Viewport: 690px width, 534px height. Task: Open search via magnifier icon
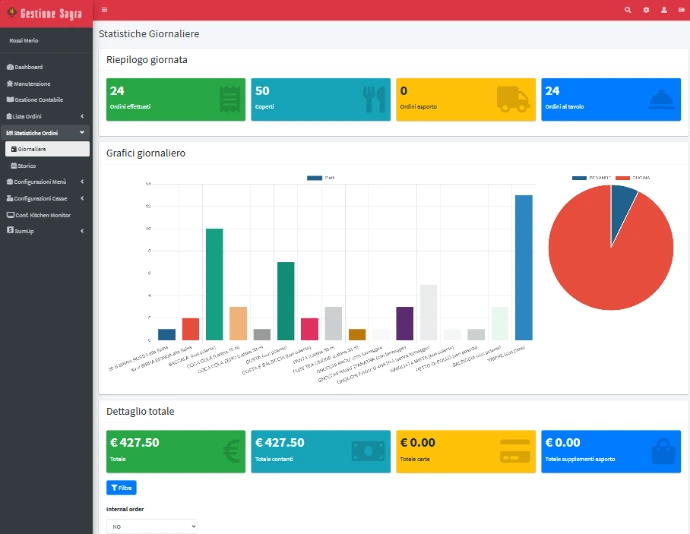tap(628, 9)
